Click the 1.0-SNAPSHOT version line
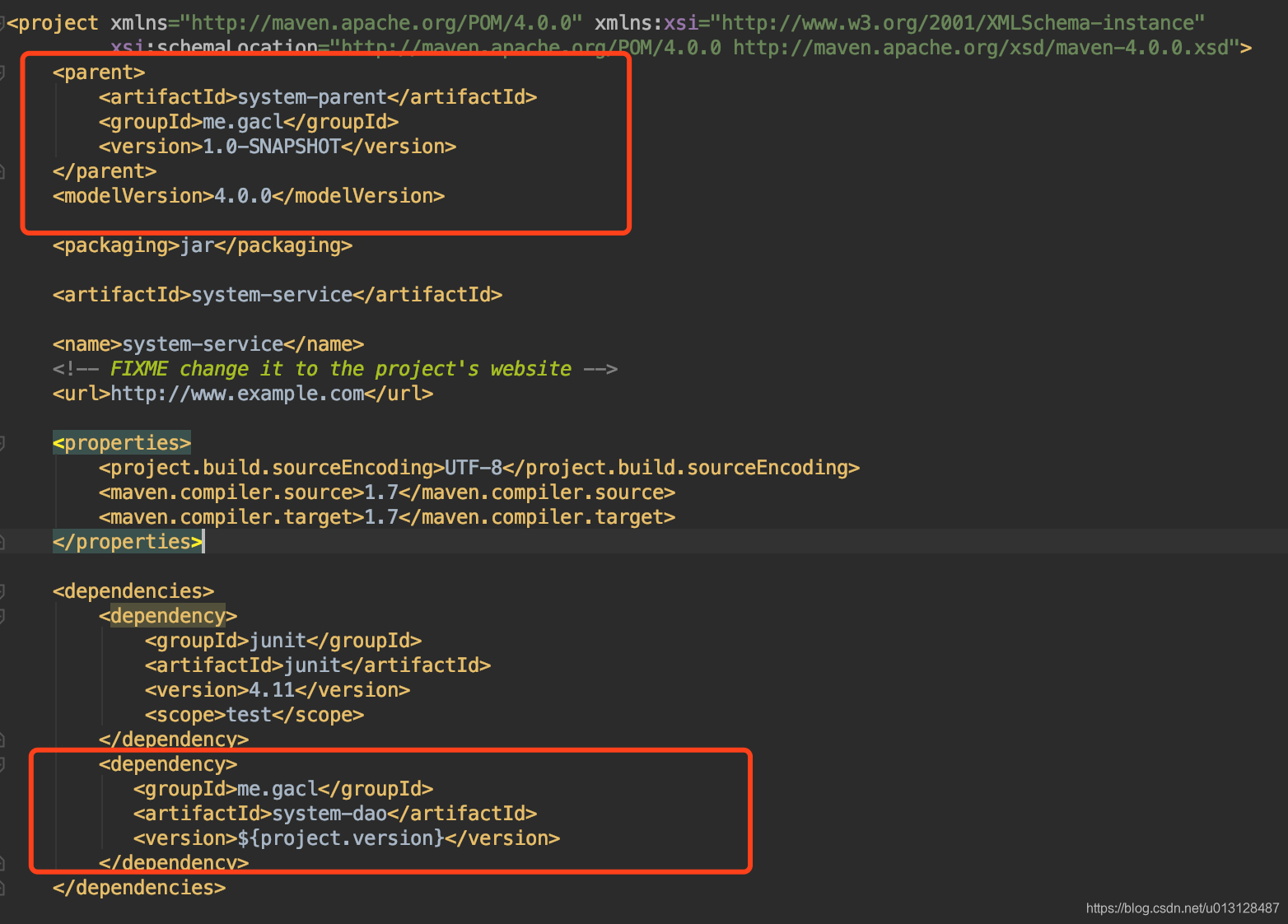 278,147
